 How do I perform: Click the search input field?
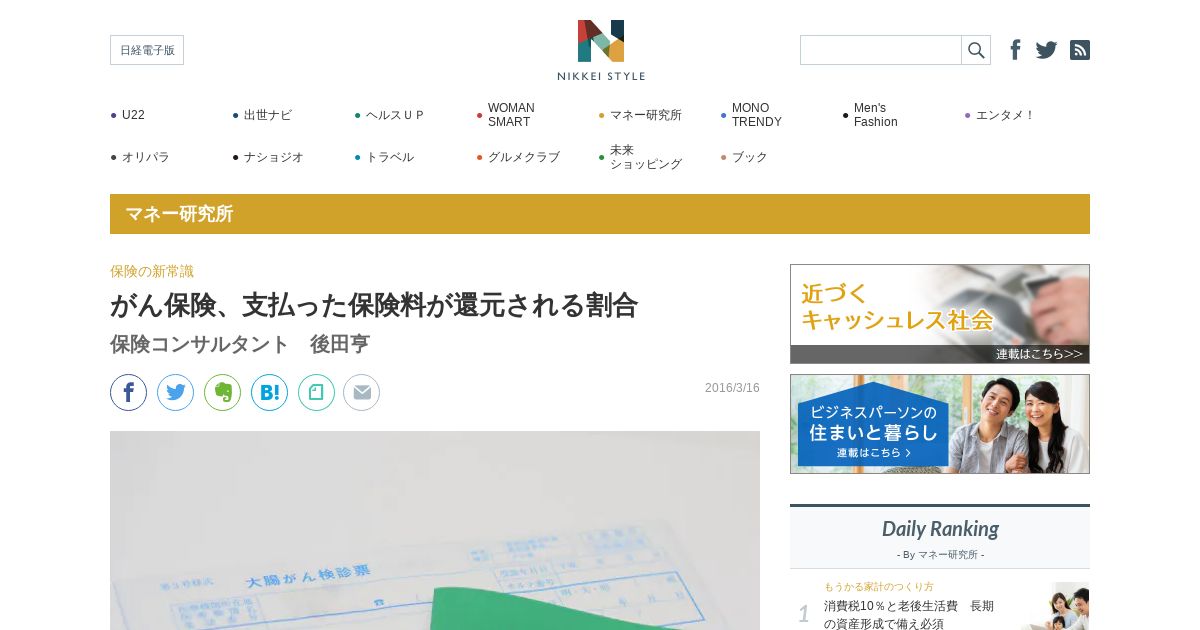[x=881, y=50]
